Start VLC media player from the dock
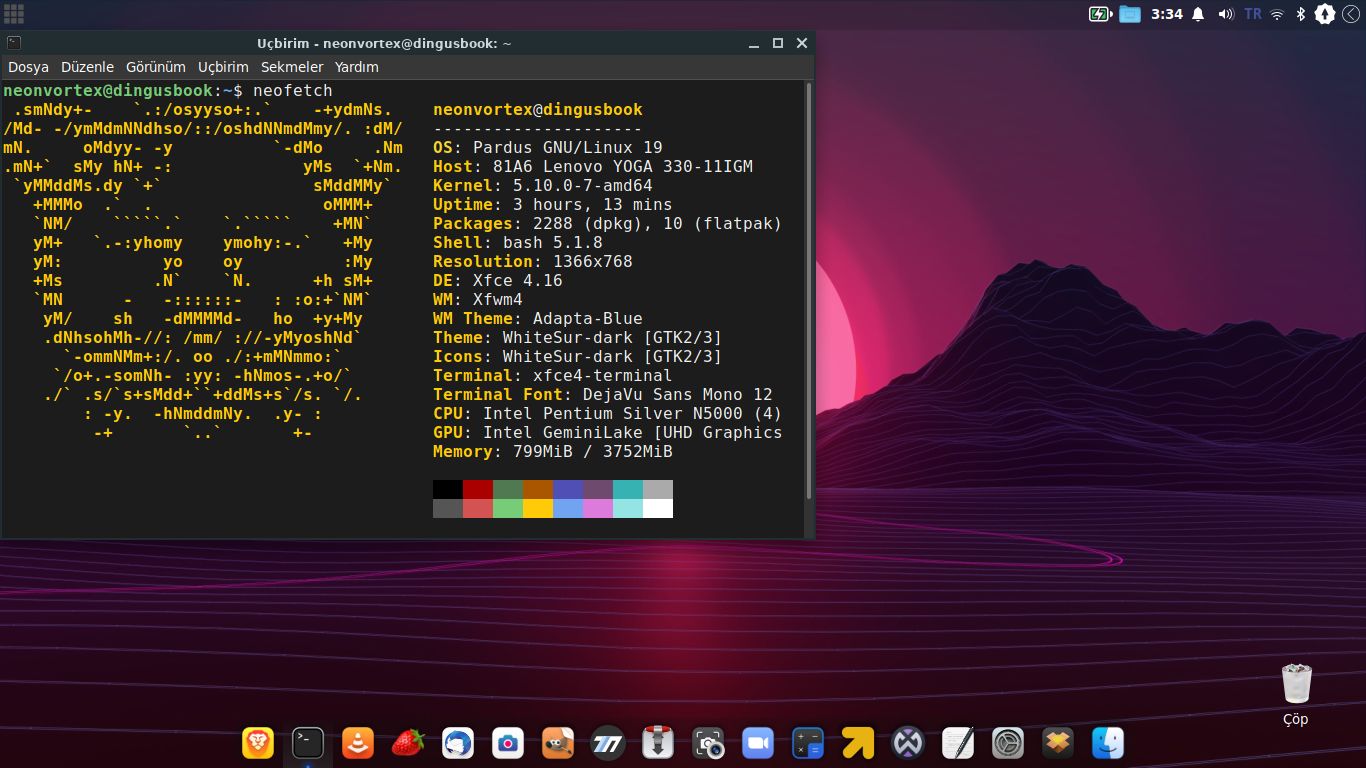This screenshot has height=768, width=1366. [357, 744]
